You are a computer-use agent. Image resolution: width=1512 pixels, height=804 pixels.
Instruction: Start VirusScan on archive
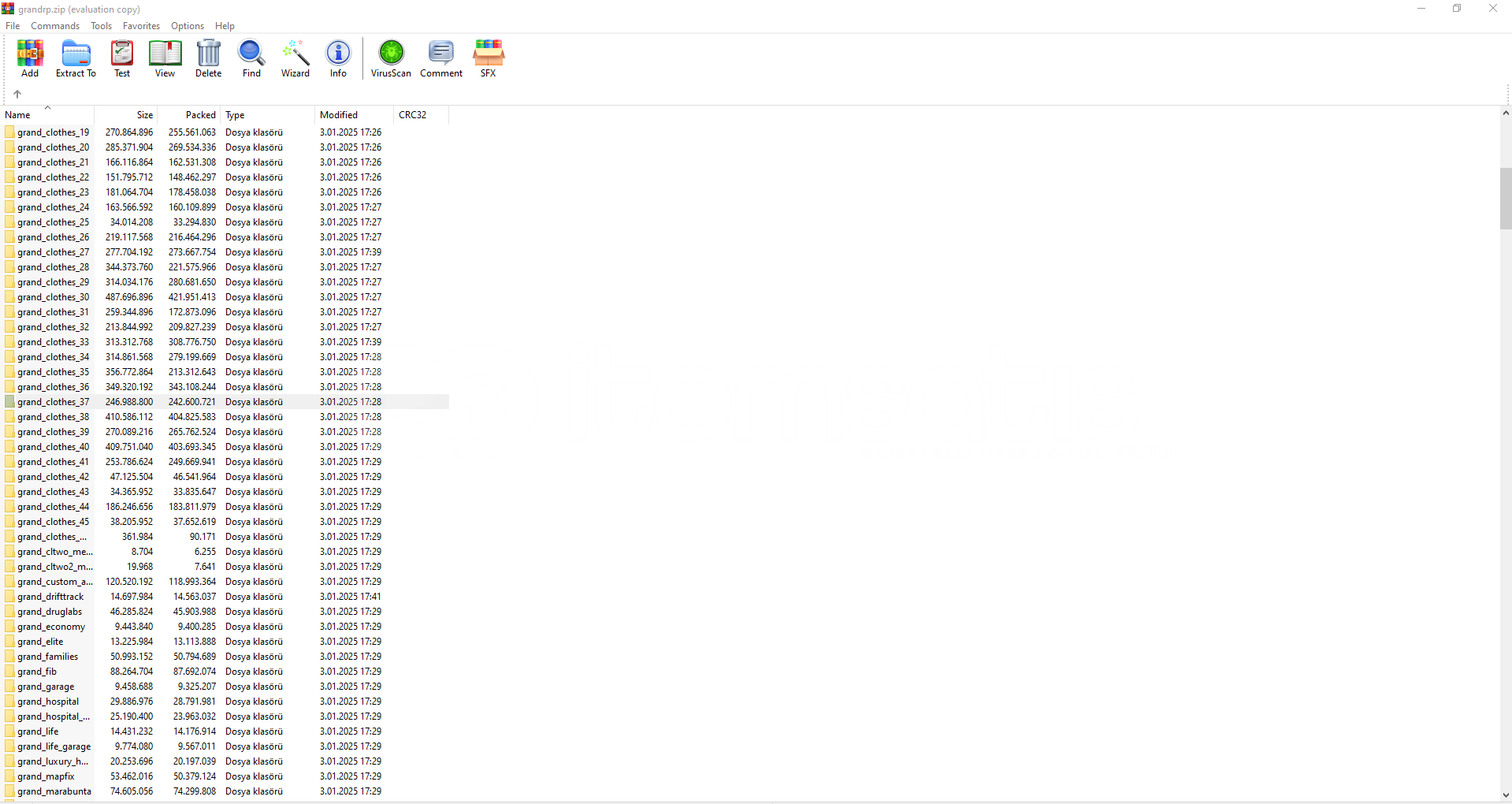(391, 58)
